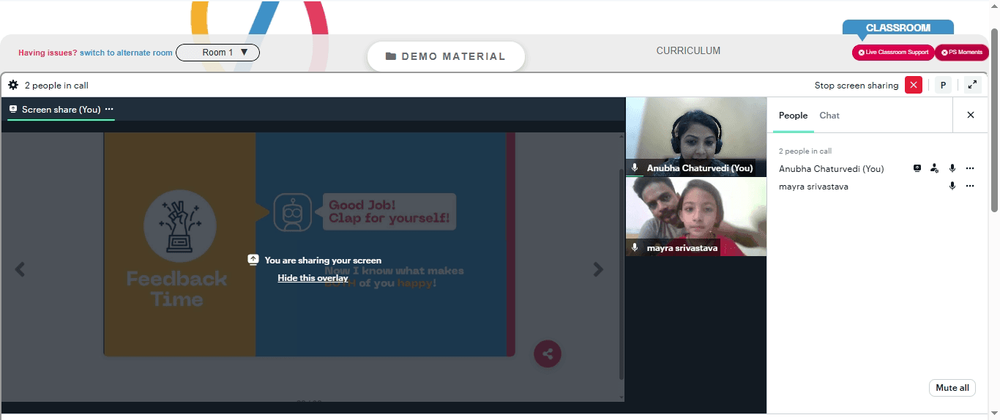The image size is (1000, 420).
Task: Open call settings gear icon
Action: tap(13, 85)
